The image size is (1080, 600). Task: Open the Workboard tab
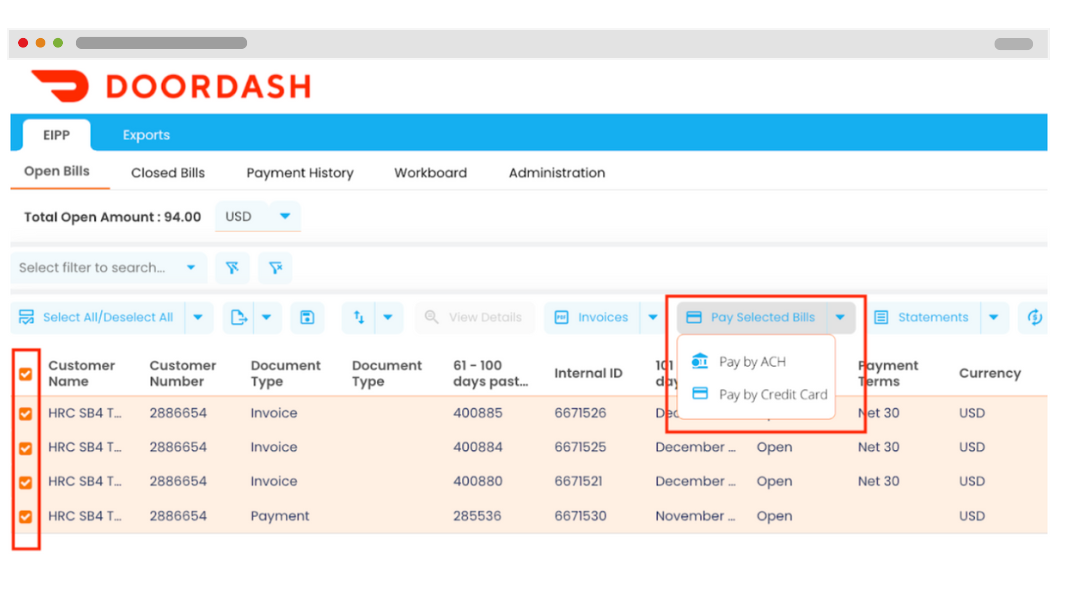point(430,173)
